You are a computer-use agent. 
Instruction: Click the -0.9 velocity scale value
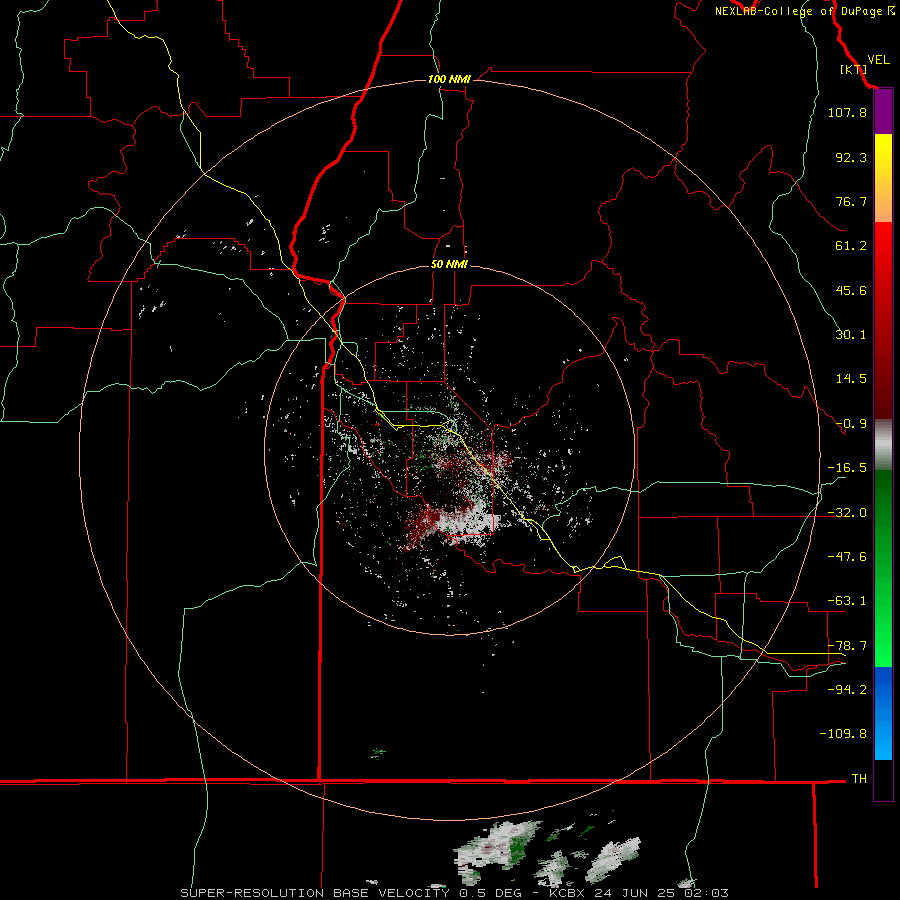click(851, 424)
